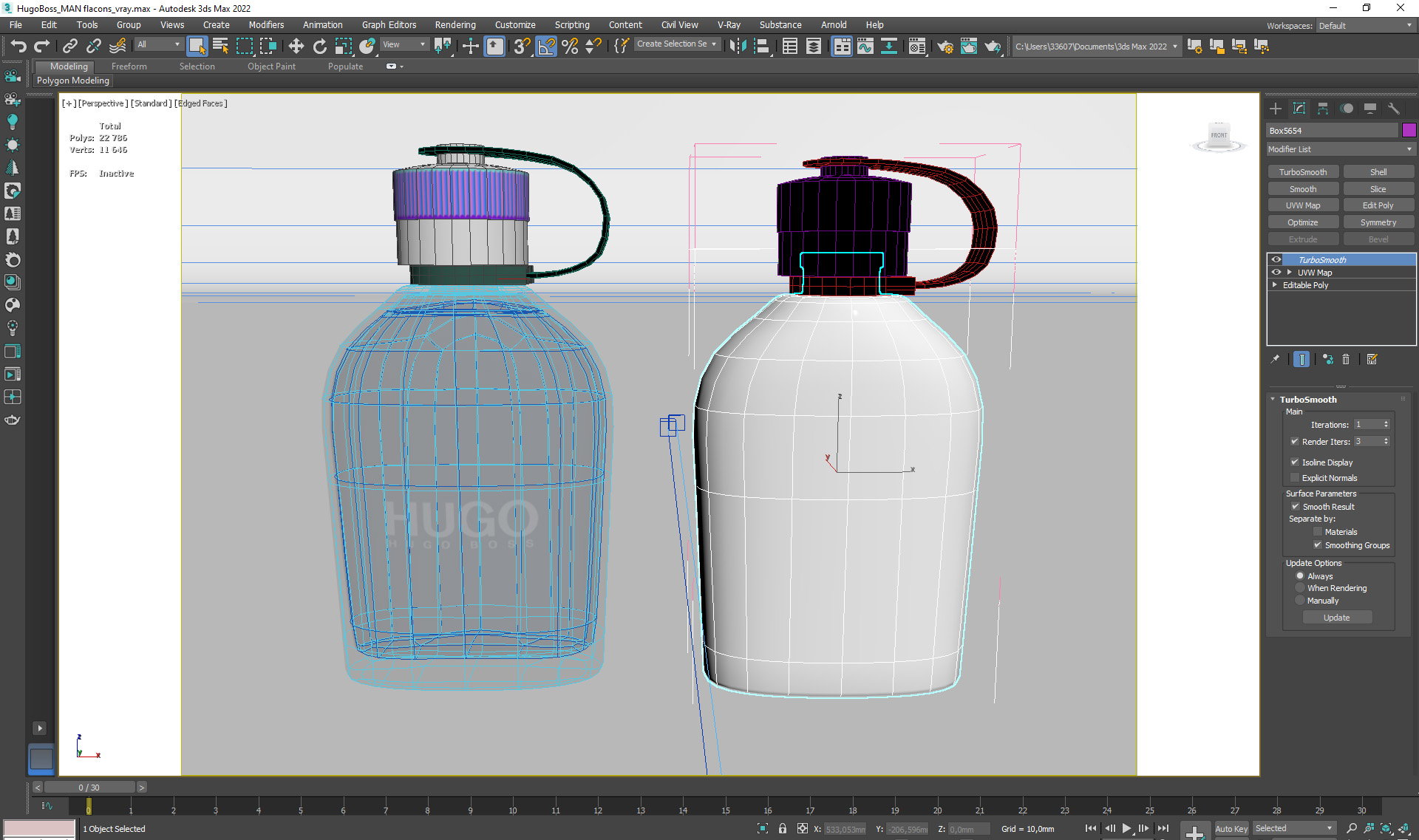Open the Modify panel tab
Viewport: 1419px width, 840px height.
point(1299,109)
